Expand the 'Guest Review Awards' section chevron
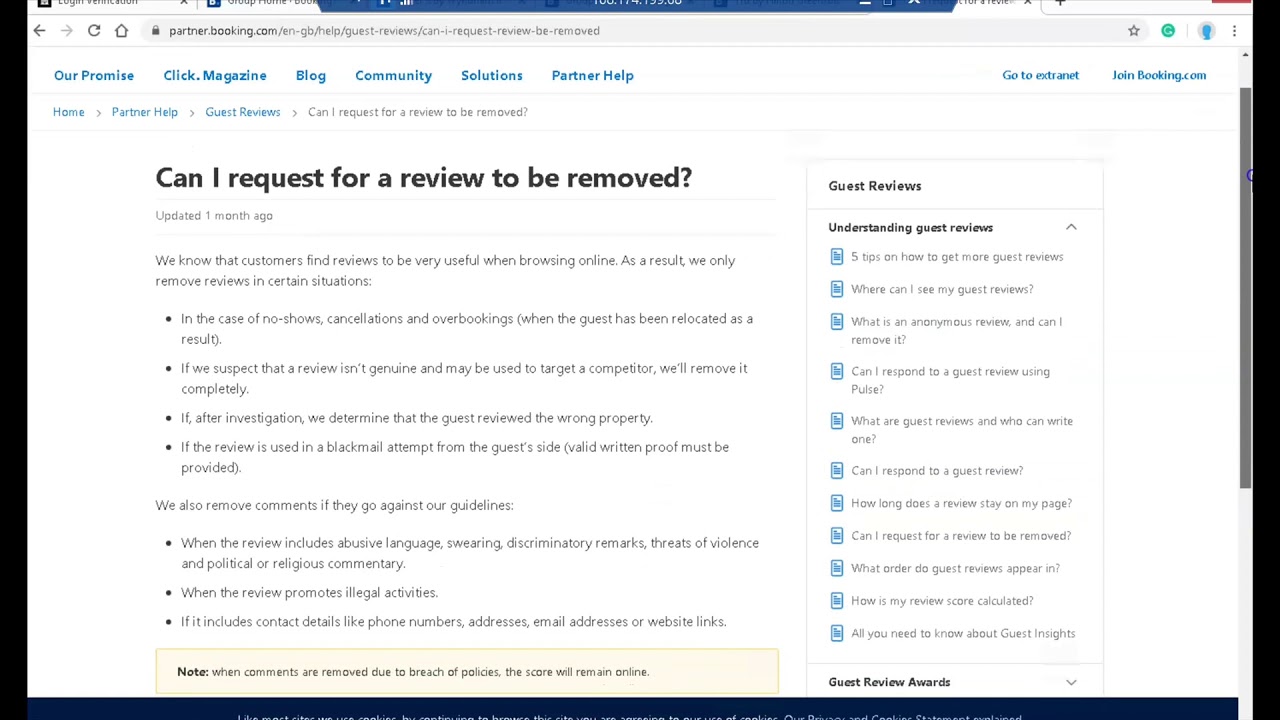 [1071, 682]
